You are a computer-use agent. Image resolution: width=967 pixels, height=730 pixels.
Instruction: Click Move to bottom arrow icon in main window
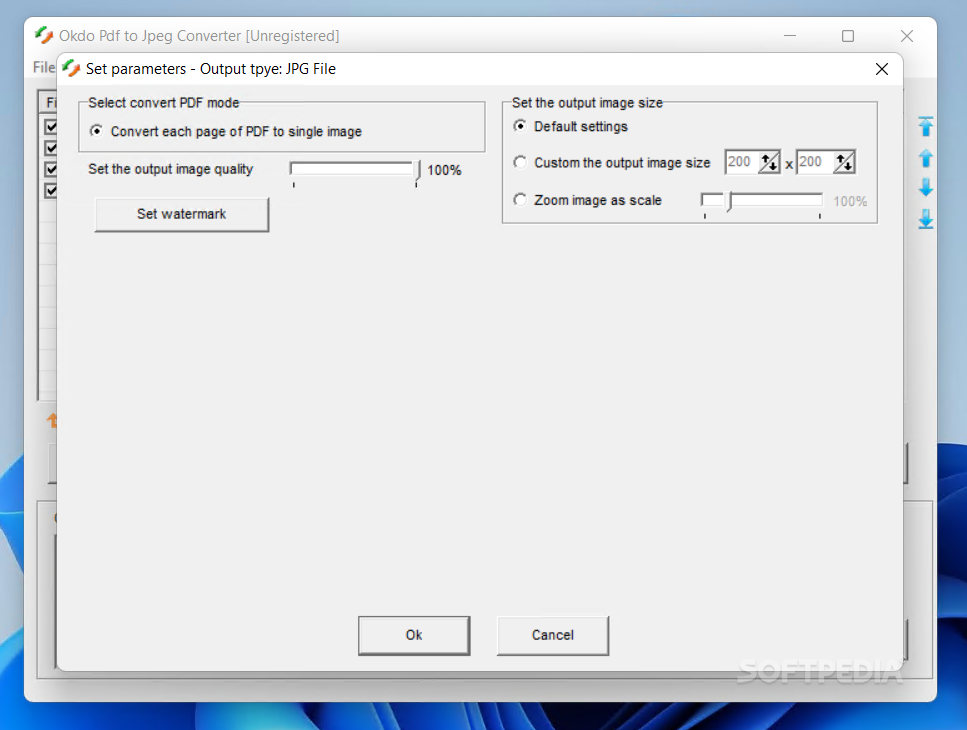[x=926, y=219]
